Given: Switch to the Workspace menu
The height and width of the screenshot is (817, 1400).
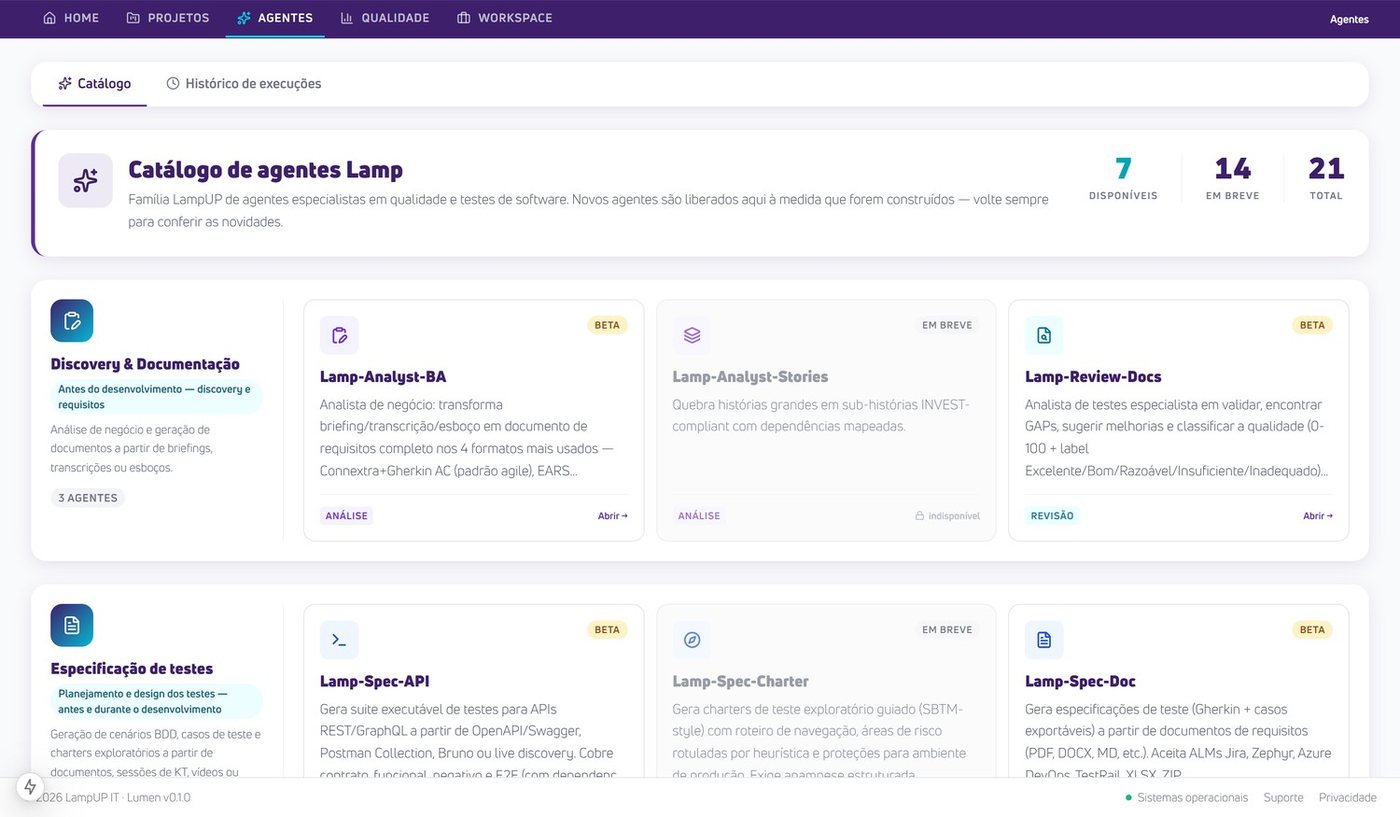Looking at the screenshot, I should [x=505, y=18].
